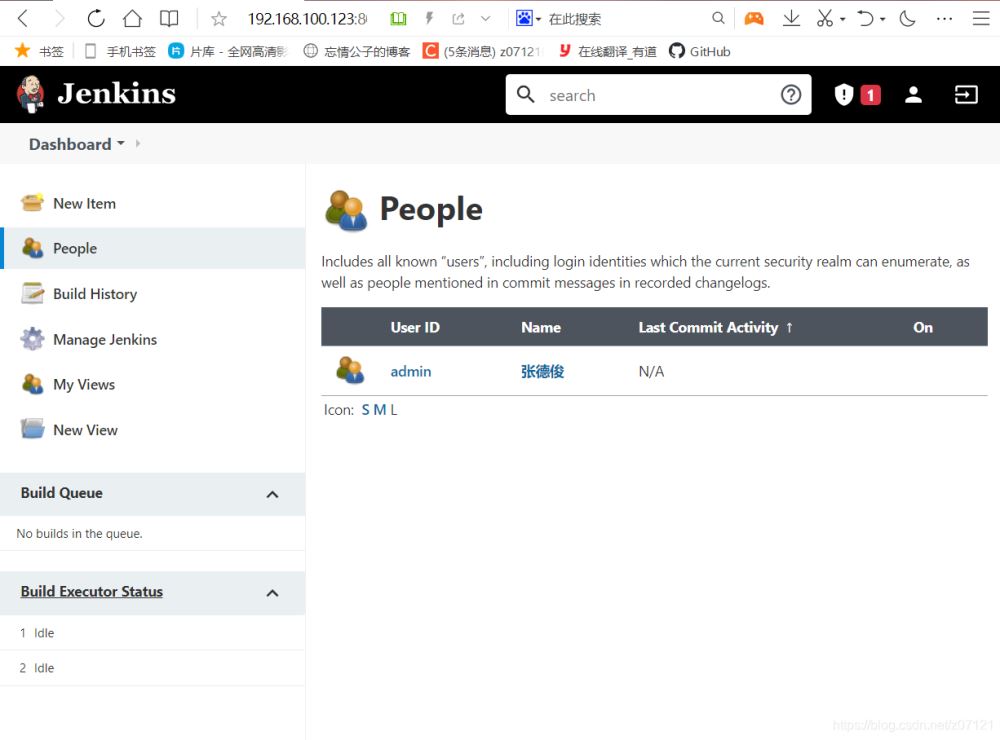
Task: Open the admin user link
Action: (x=411, y=371)
